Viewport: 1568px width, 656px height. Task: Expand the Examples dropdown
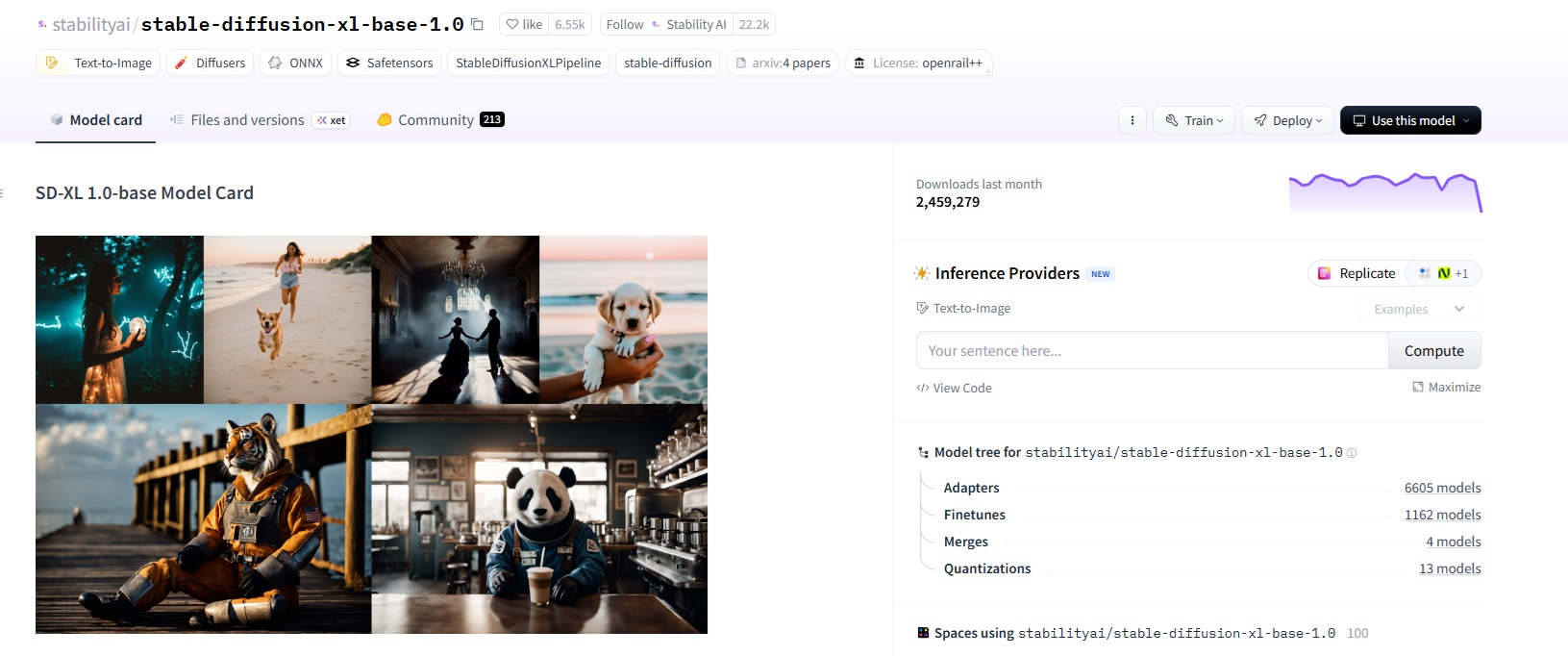tap(1420, 309)
